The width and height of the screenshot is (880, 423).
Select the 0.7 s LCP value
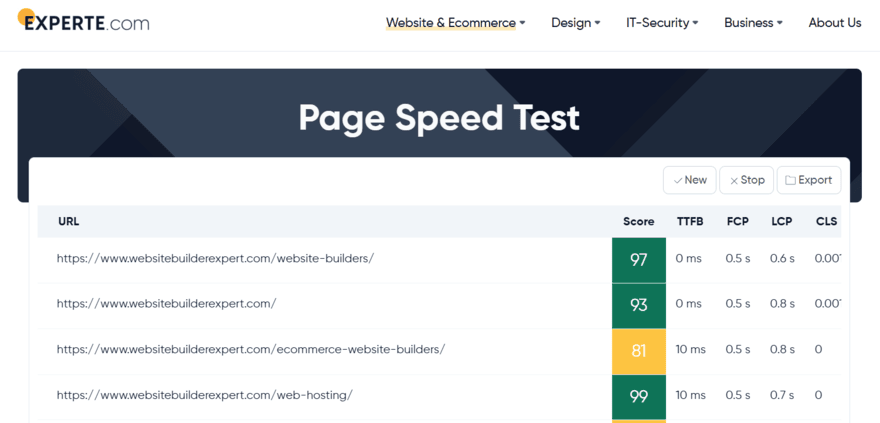click(x=782, y=395)
